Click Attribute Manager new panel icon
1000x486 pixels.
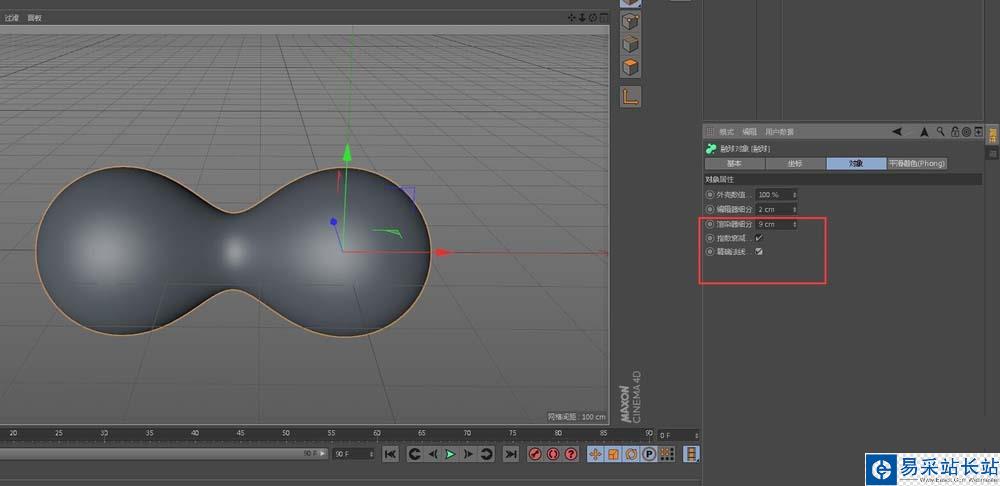(x=978, y=132)
